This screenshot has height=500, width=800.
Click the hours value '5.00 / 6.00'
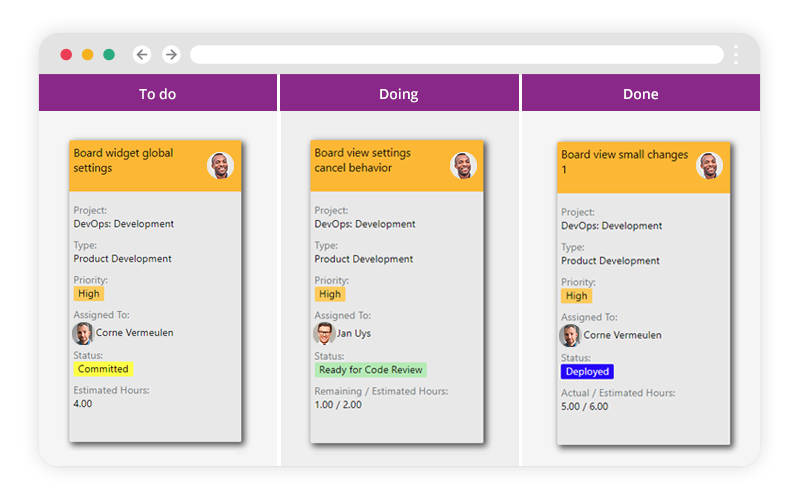(585, 407)
